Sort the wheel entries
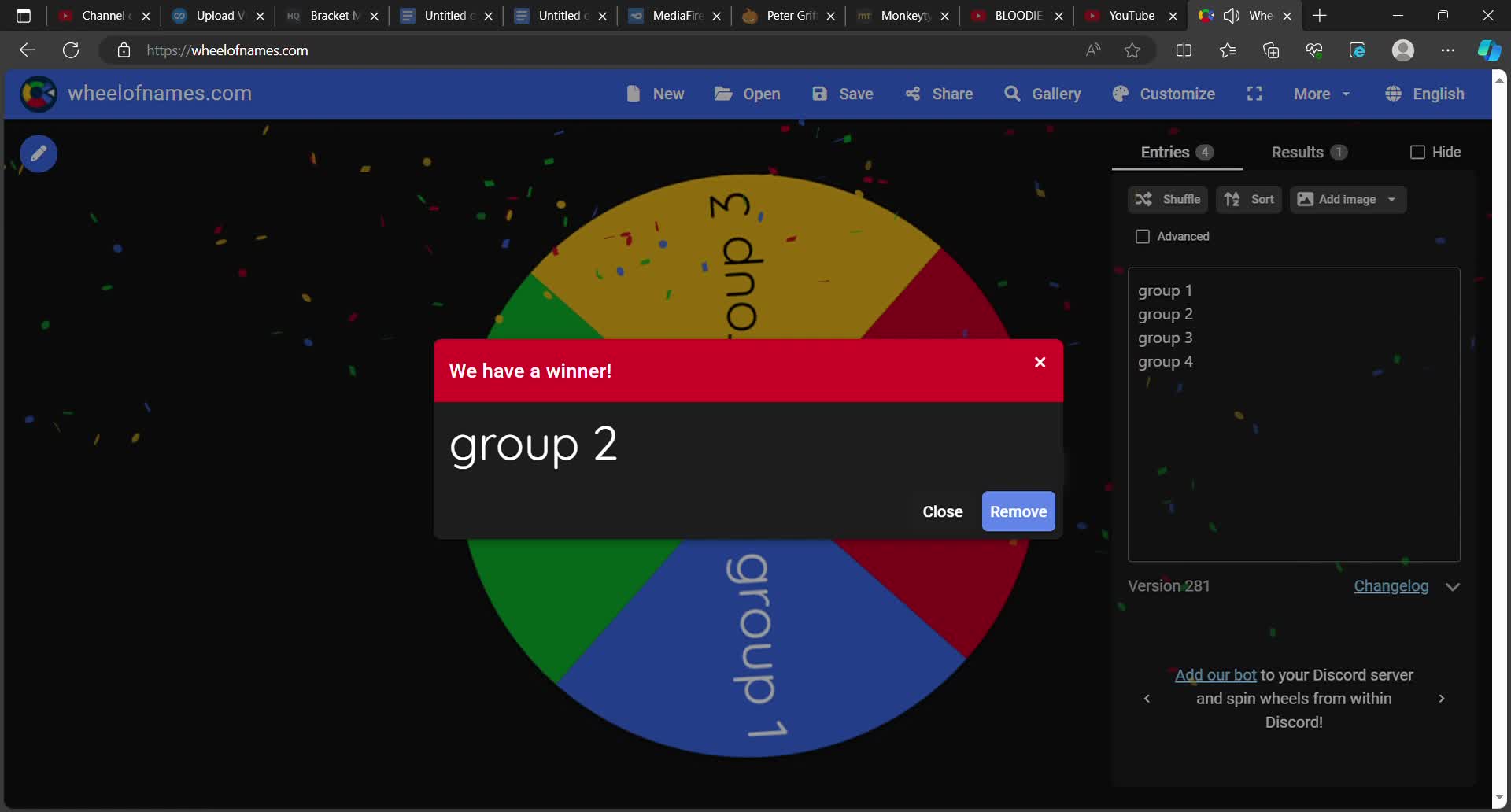This screenshot has height=812, width=1511. 1249,199
